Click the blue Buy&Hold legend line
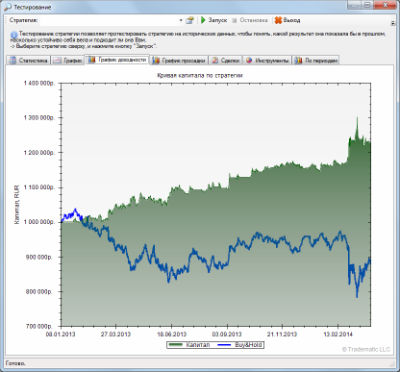 [x=224, y=345]
